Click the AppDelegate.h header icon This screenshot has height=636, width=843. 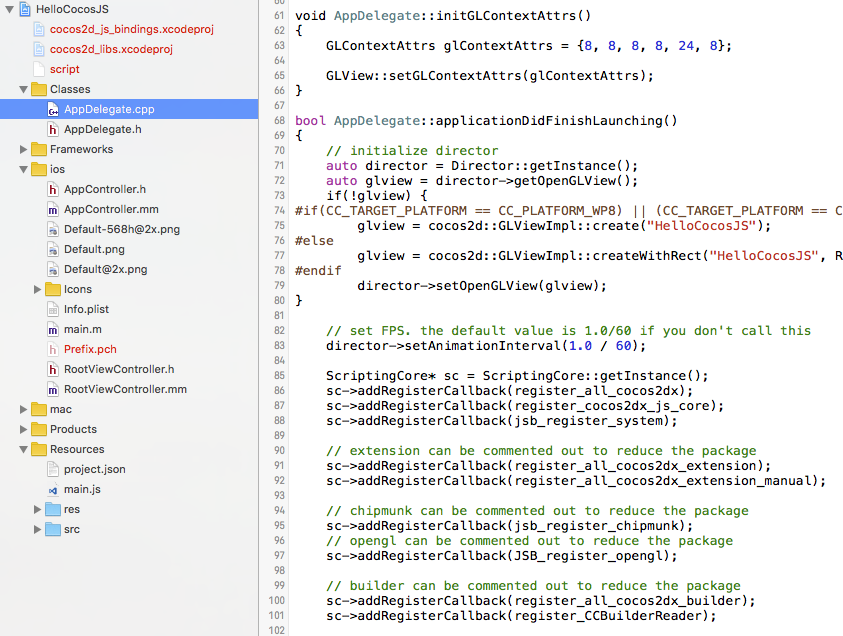click(x=53, y=129)
